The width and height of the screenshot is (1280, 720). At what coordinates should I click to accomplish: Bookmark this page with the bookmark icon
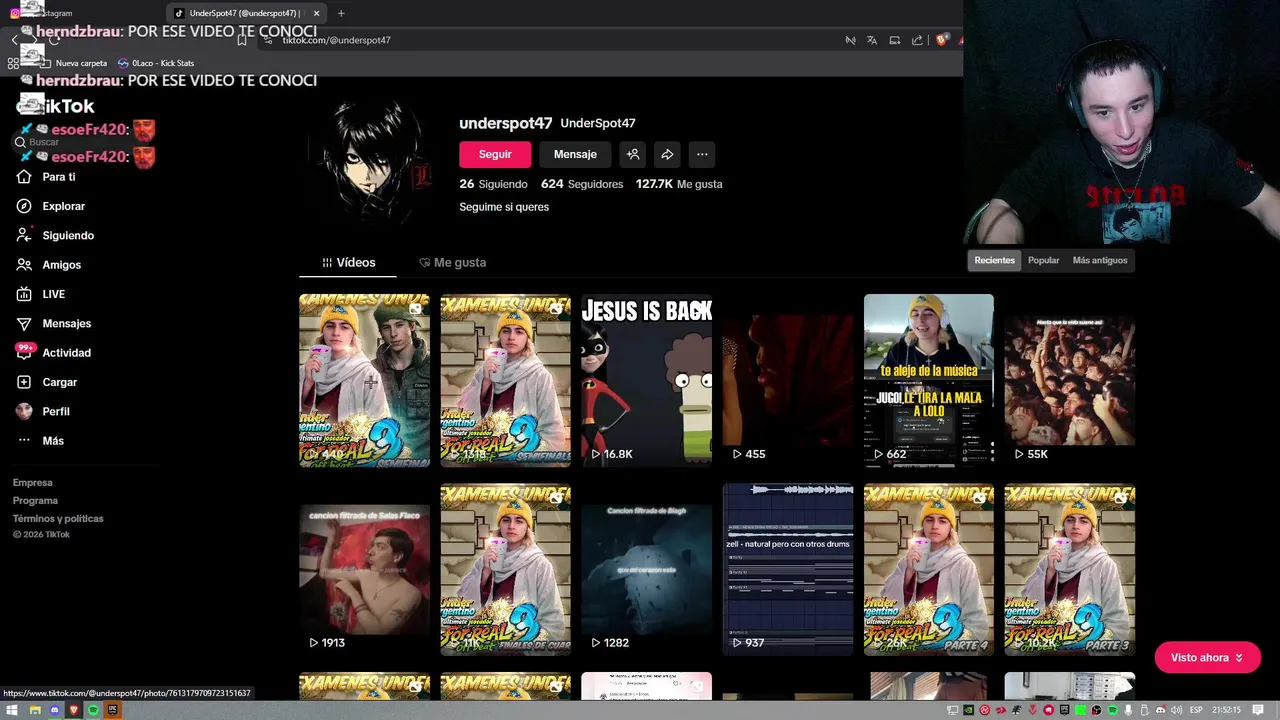pos(242,40)
